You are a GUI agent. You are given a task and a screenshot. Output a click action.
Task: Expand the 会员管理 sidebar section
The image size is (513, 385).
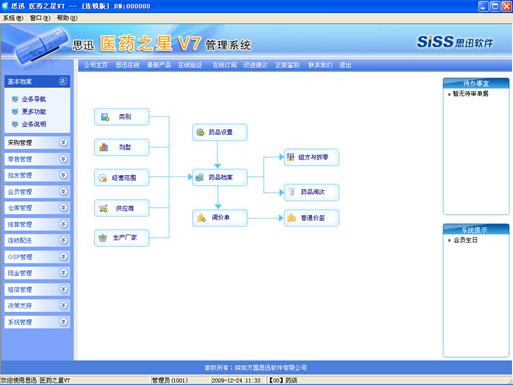tap(63, 191)
